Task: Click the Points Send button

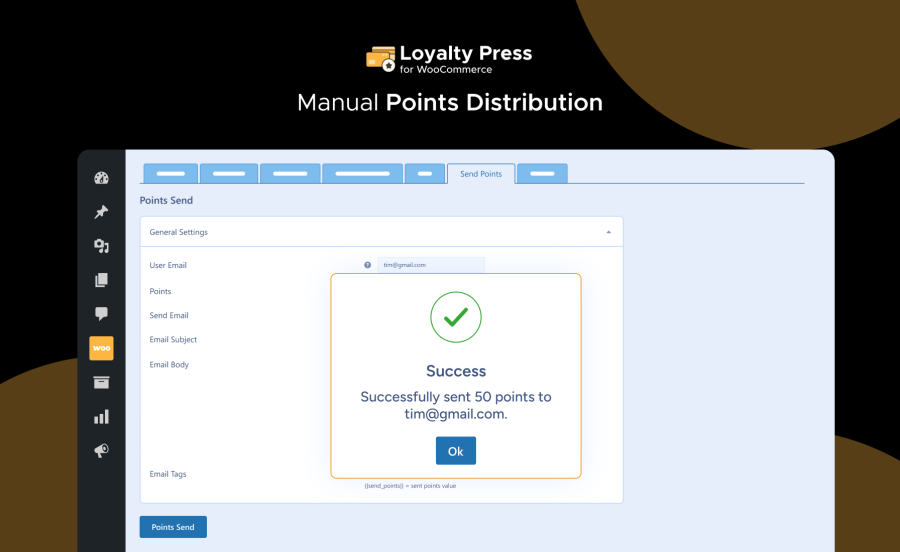Action: pyautogui.click(x=173, y=527)
